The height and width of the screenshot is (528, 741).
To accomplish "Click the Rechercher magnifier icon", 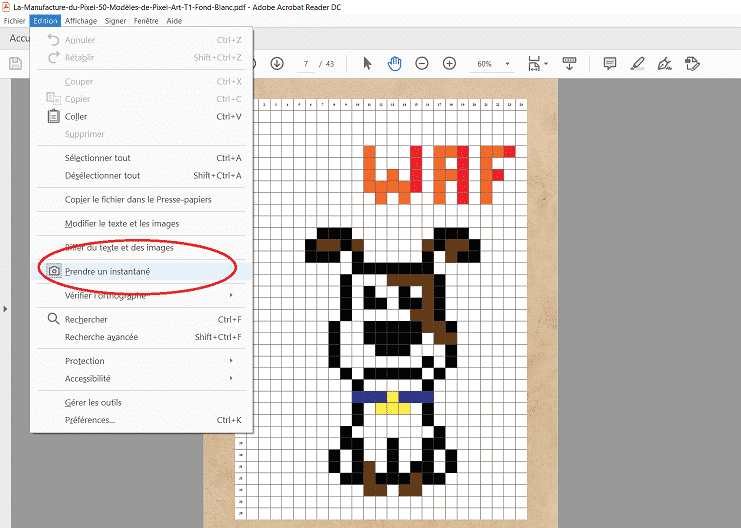I will click(53, 319).
